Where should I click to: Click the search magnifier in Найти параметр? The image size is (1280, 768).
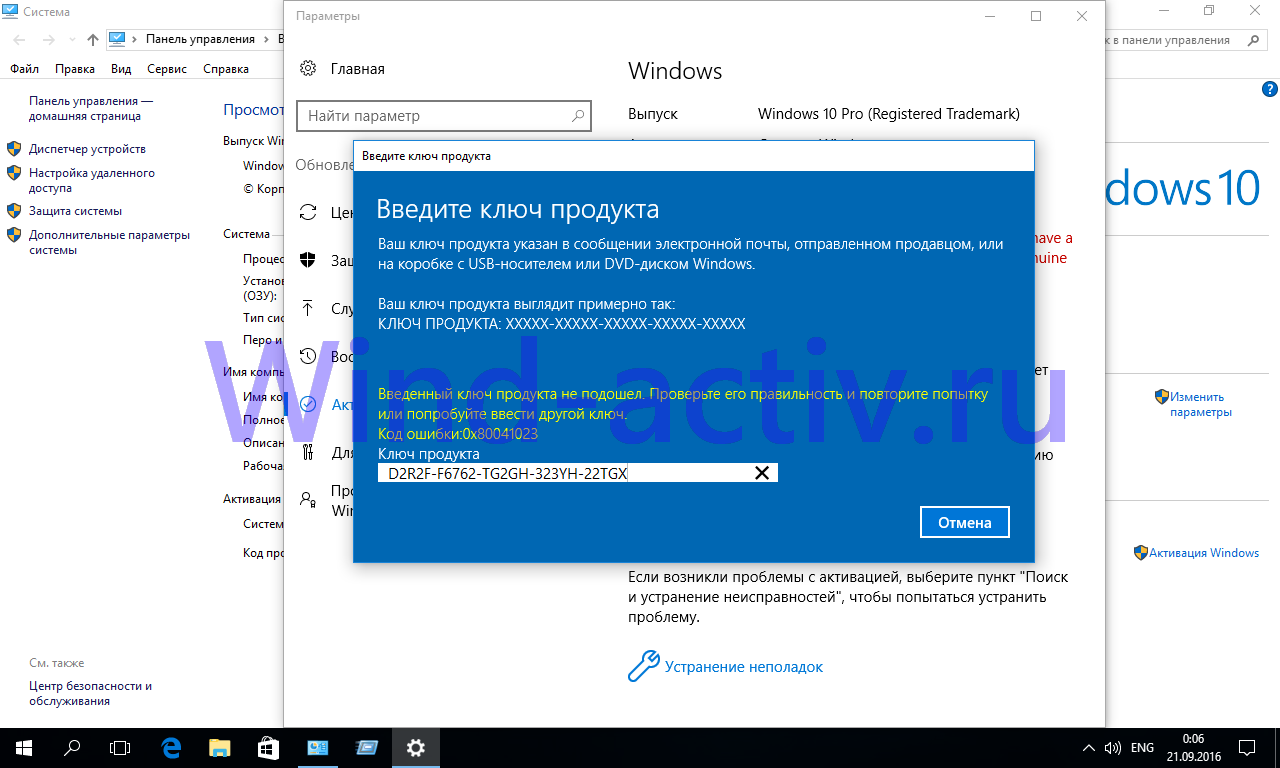point(577,116)
